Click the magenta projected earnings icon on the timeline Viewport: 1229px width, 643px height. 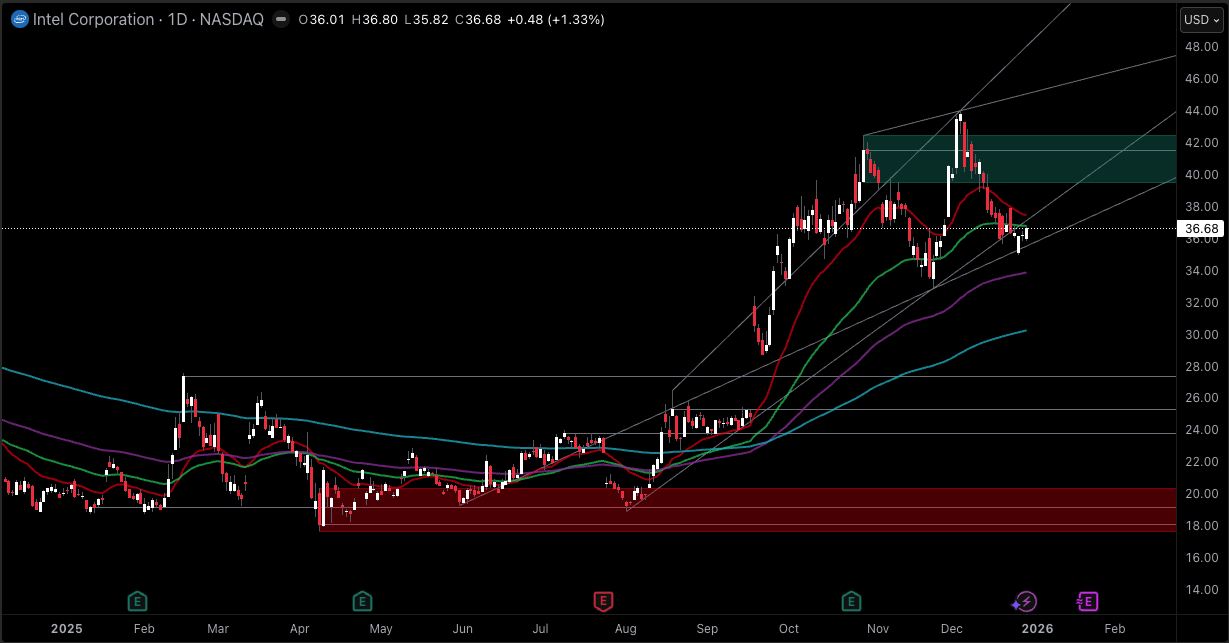[x=1086, y=601]
